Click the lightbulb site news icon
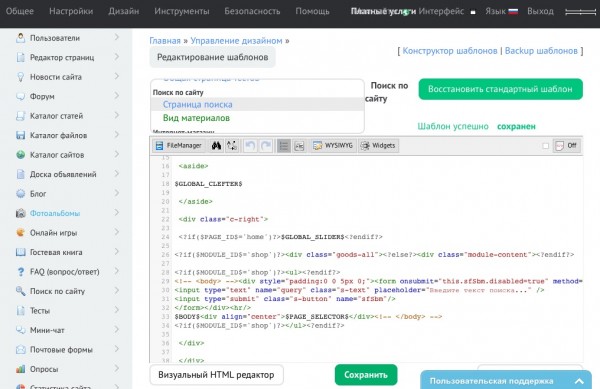 [x=21, y=77]
